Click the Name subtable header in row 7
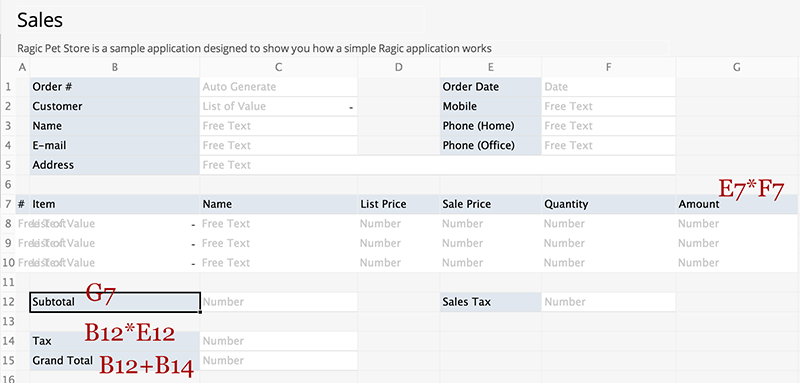 coord(279,204)
